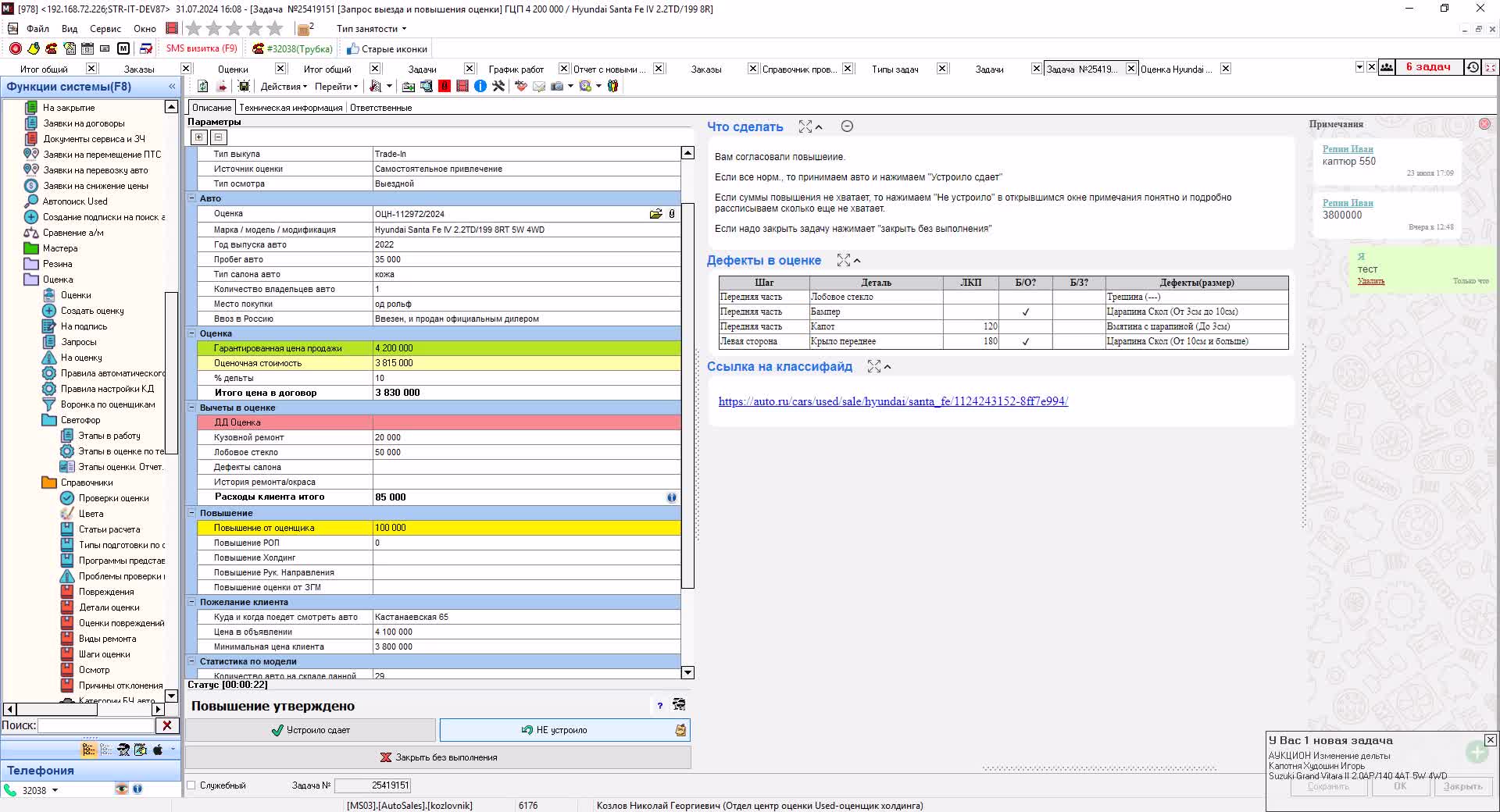Viewport: 1500px width, 812px height.
Task: Click the НЕ устроило button
Action: 565,730
